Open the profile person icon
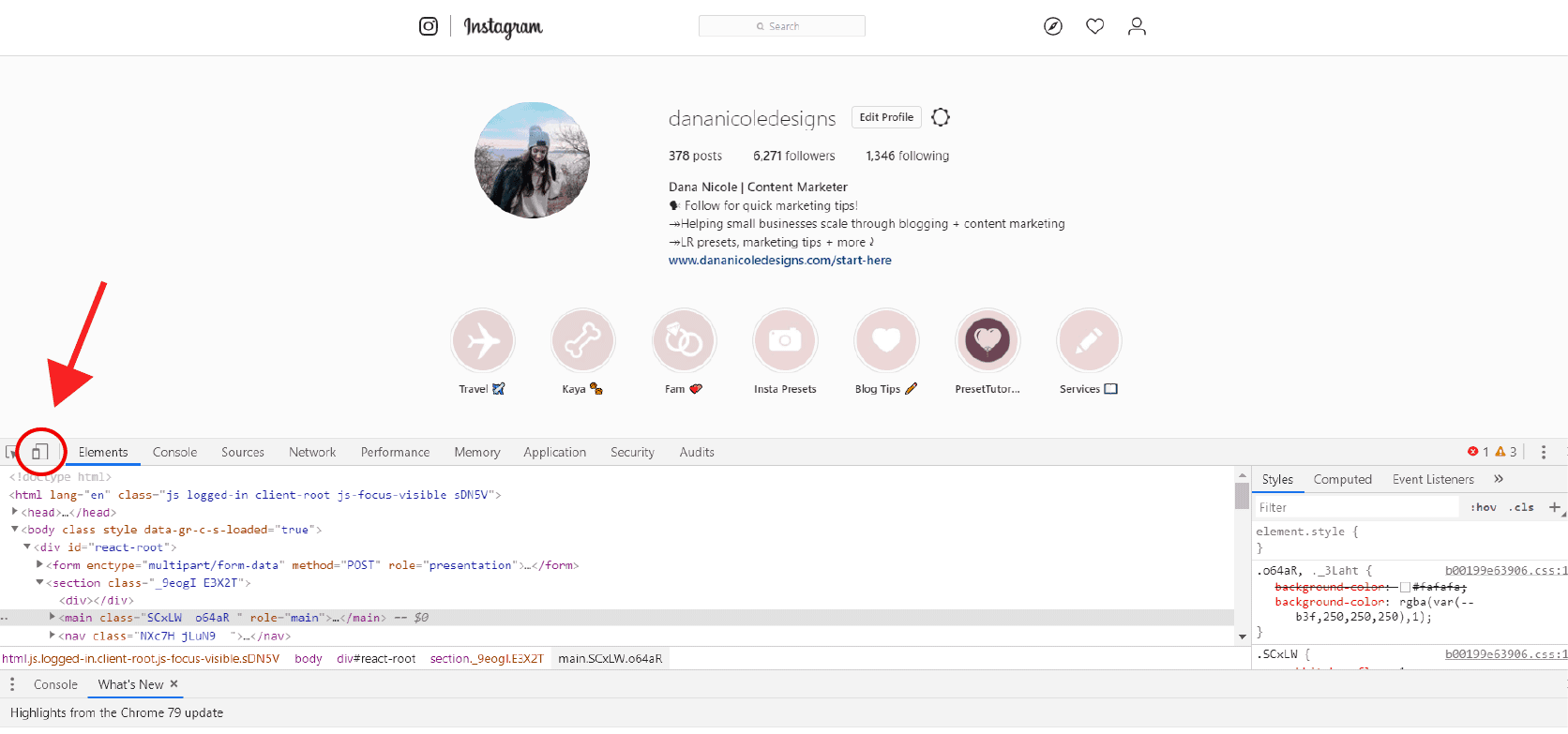This screenshot has width=1568, height=734. pos(1137,26)
